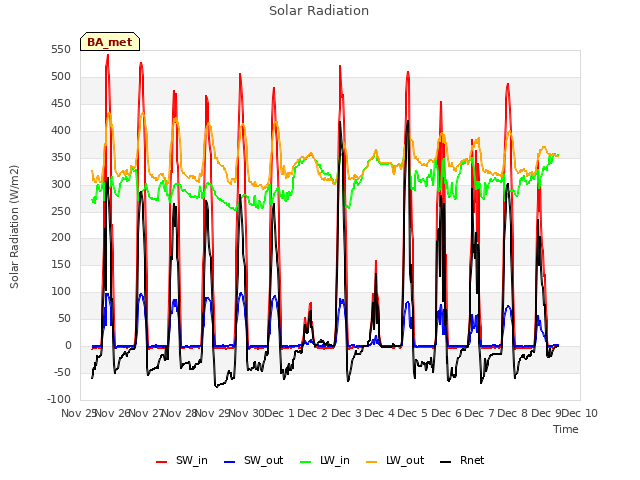Click the Dec 6 x-axis date label
Viewport: 640px width, 480px height.
point(446,413)
